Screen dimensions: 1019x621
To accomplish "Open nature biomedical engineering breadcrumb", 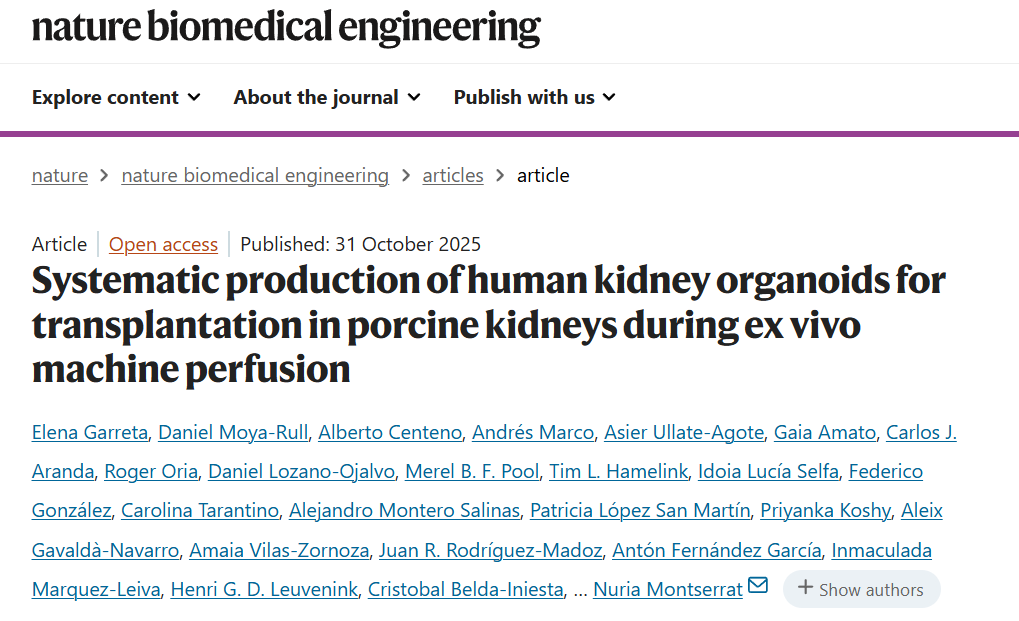I will (255, 175).
